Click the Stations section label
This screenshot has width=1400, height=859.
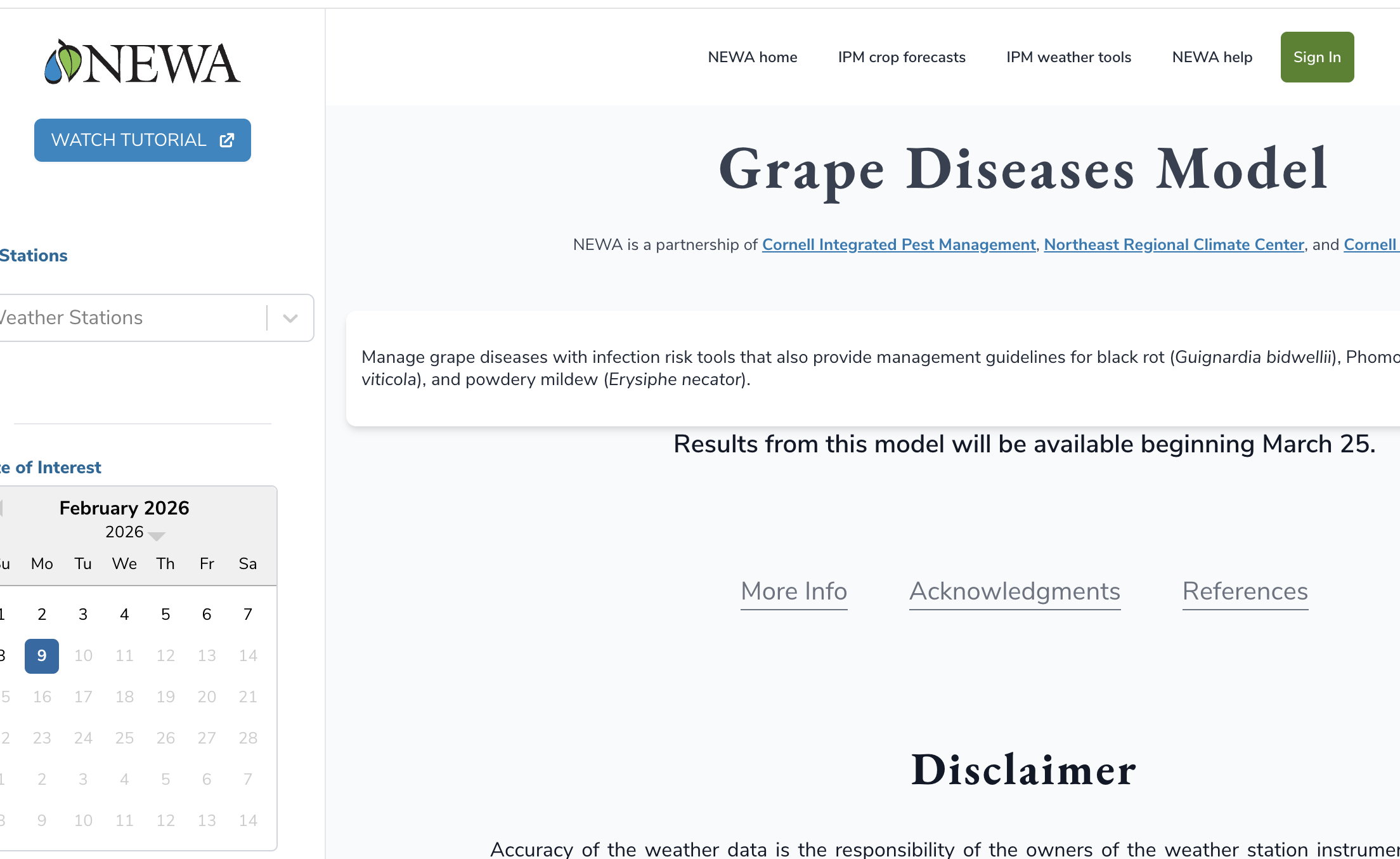click(x=34, y=256)
